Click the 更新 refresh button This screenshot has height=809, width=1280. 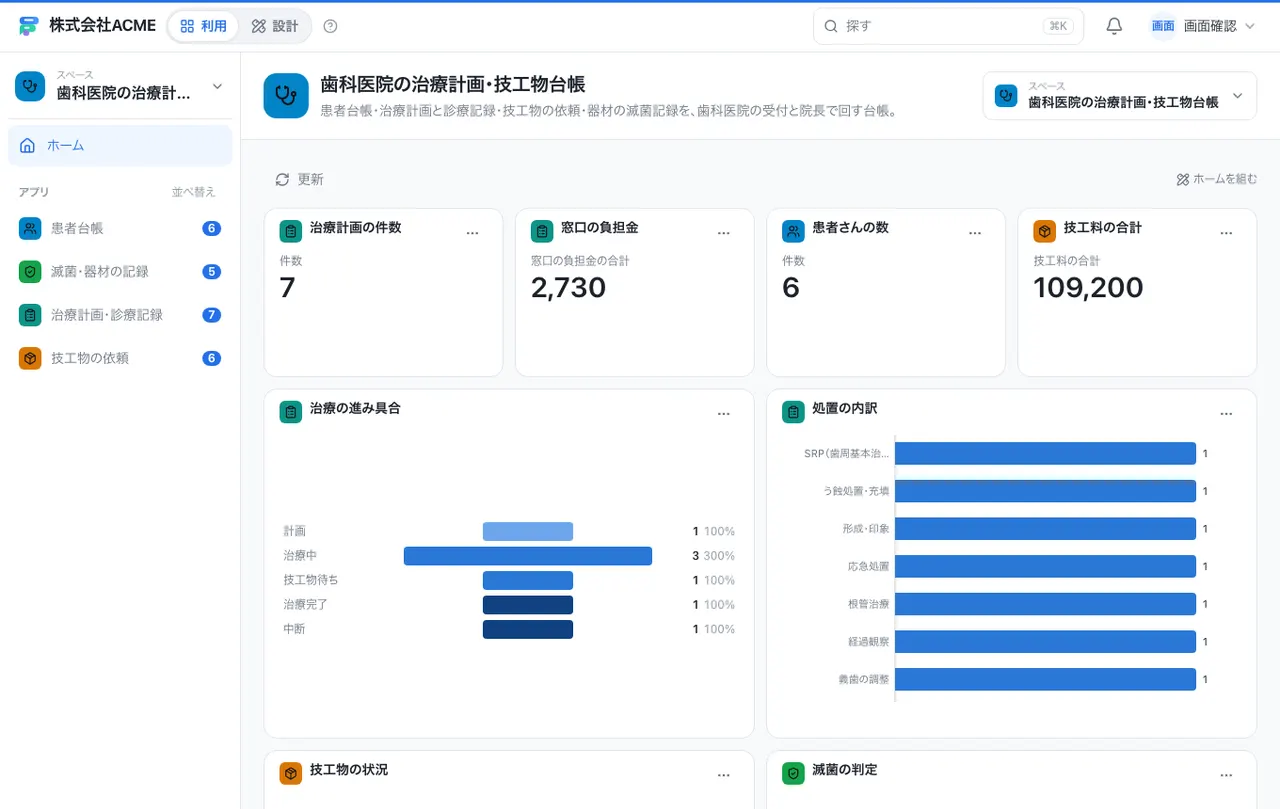pos(299,179)
